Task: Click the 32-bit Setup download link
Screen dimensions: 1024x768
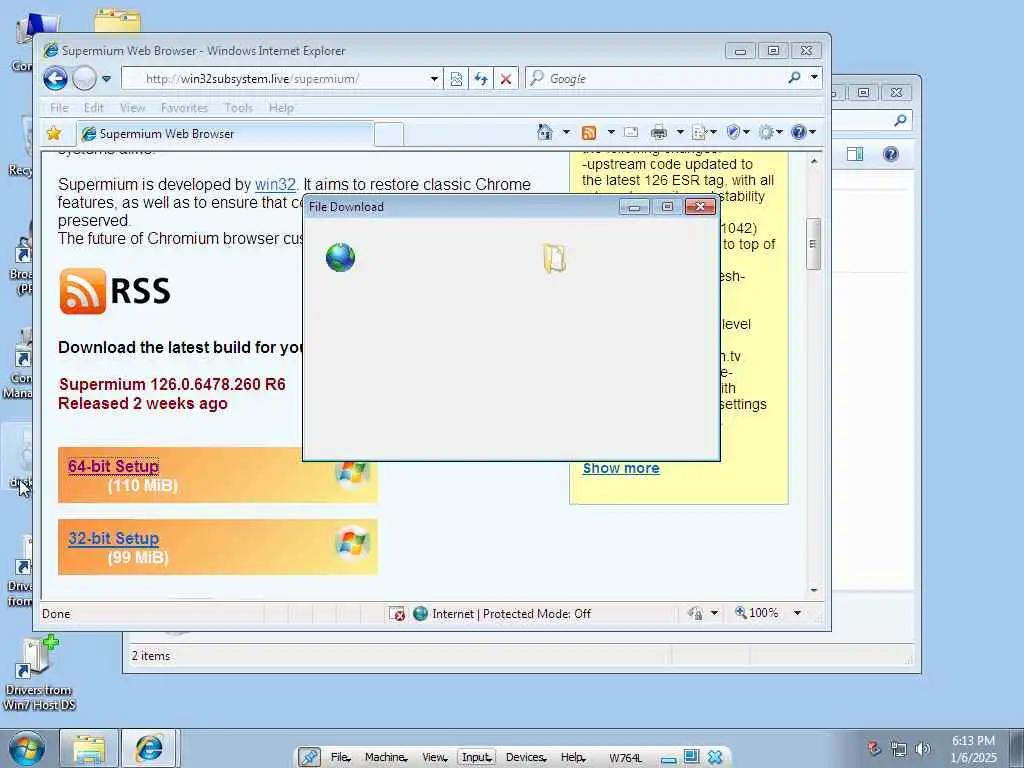Action: click(x=114, y=538)
